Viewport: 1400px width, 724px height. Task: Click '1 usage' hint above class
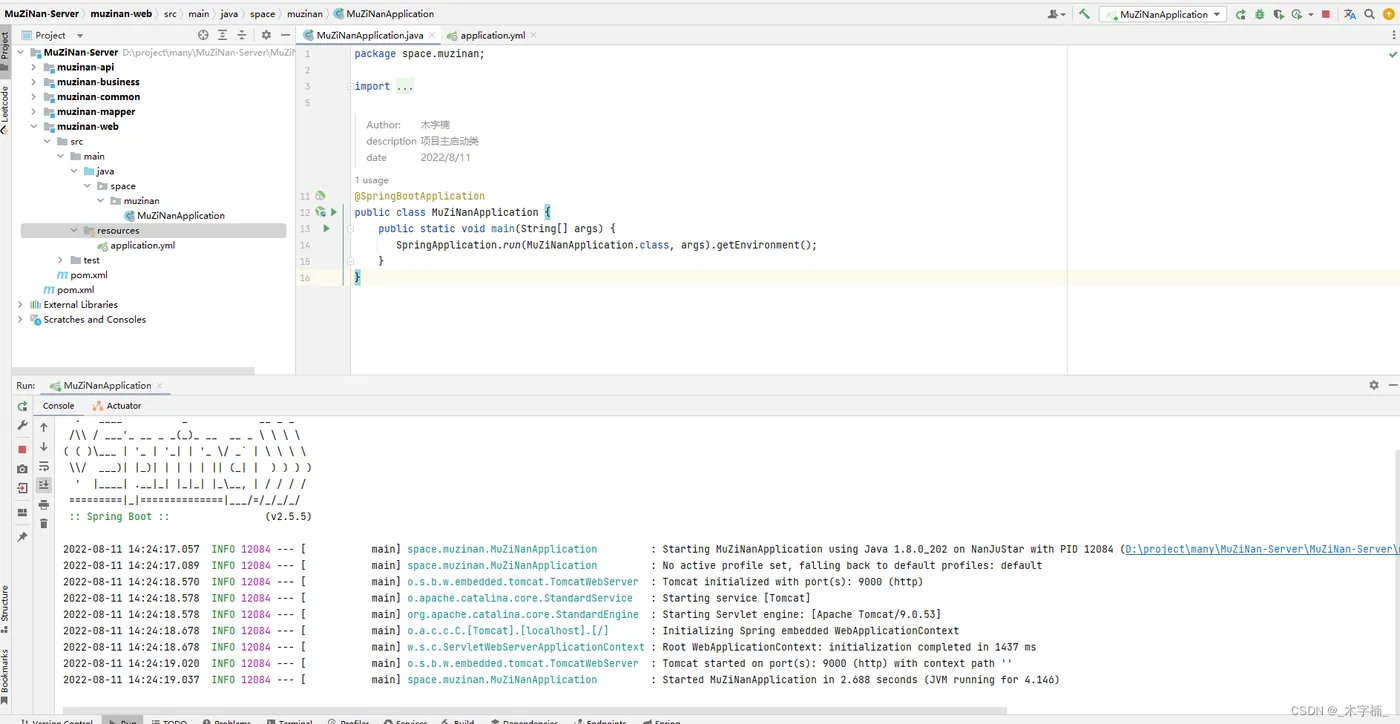(x=371, y=180)
